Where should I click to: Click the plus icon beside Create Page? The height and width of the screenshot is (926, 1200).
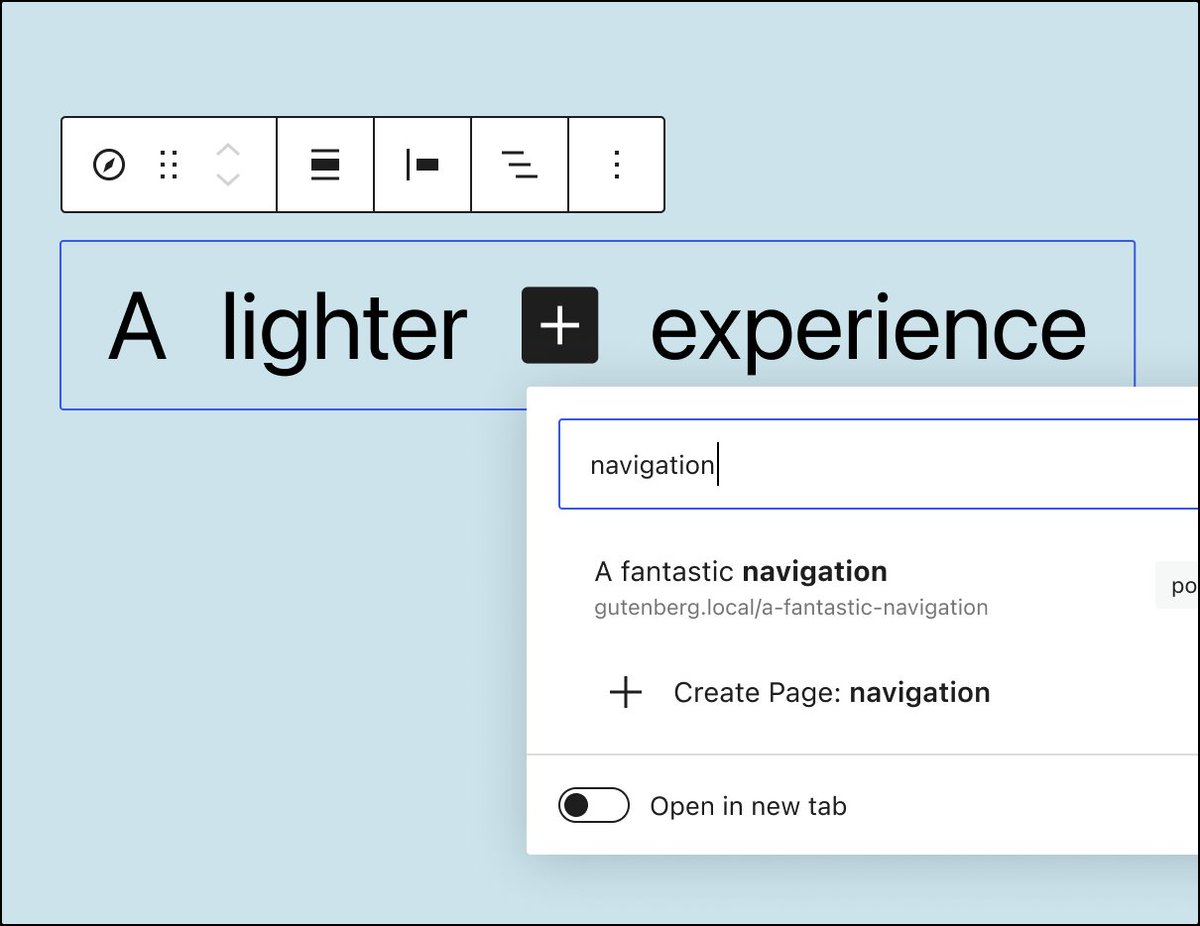[x=626, y=692]
